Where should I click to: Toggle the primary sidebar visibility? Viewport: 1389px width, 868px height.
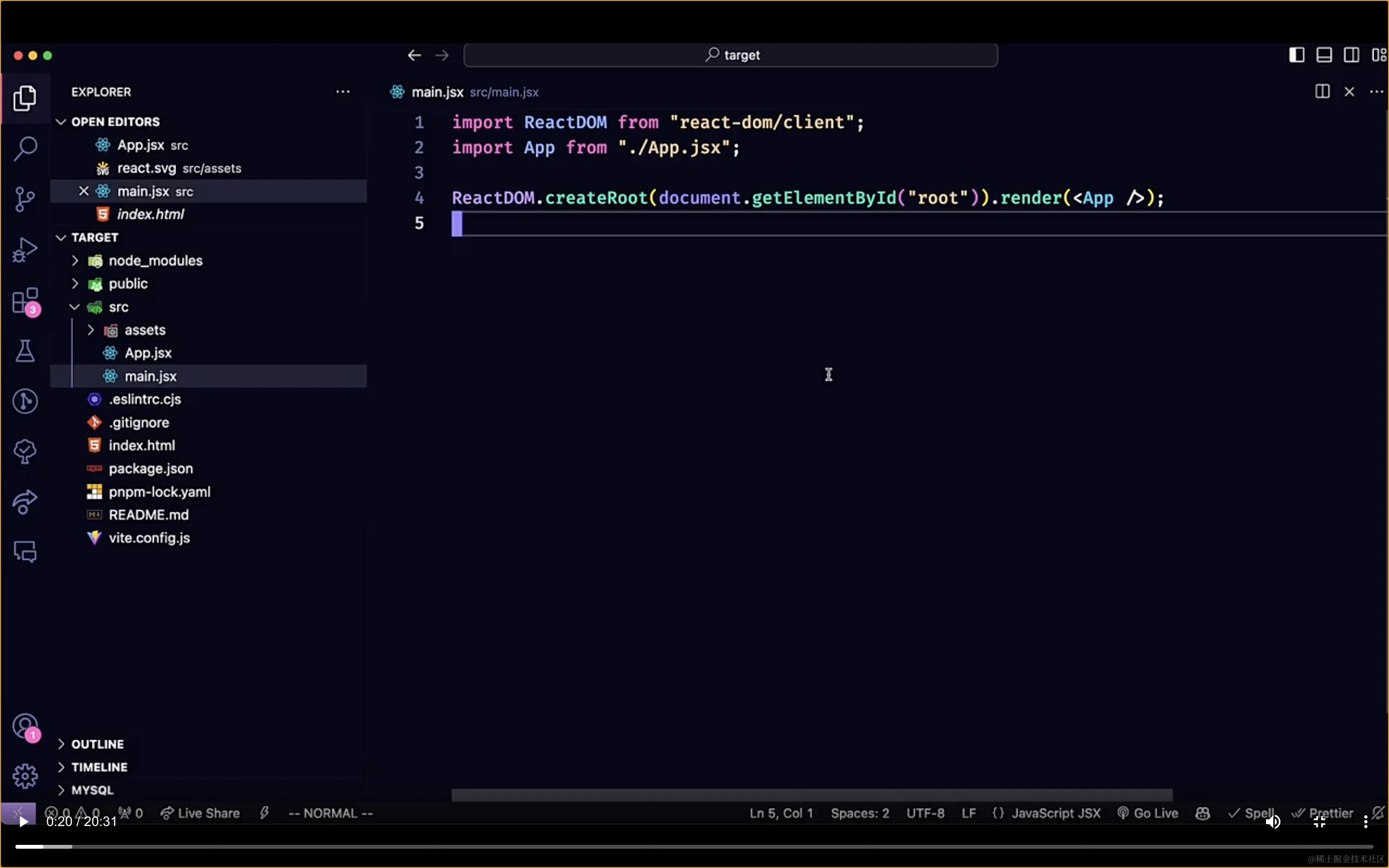point(1296,54)
